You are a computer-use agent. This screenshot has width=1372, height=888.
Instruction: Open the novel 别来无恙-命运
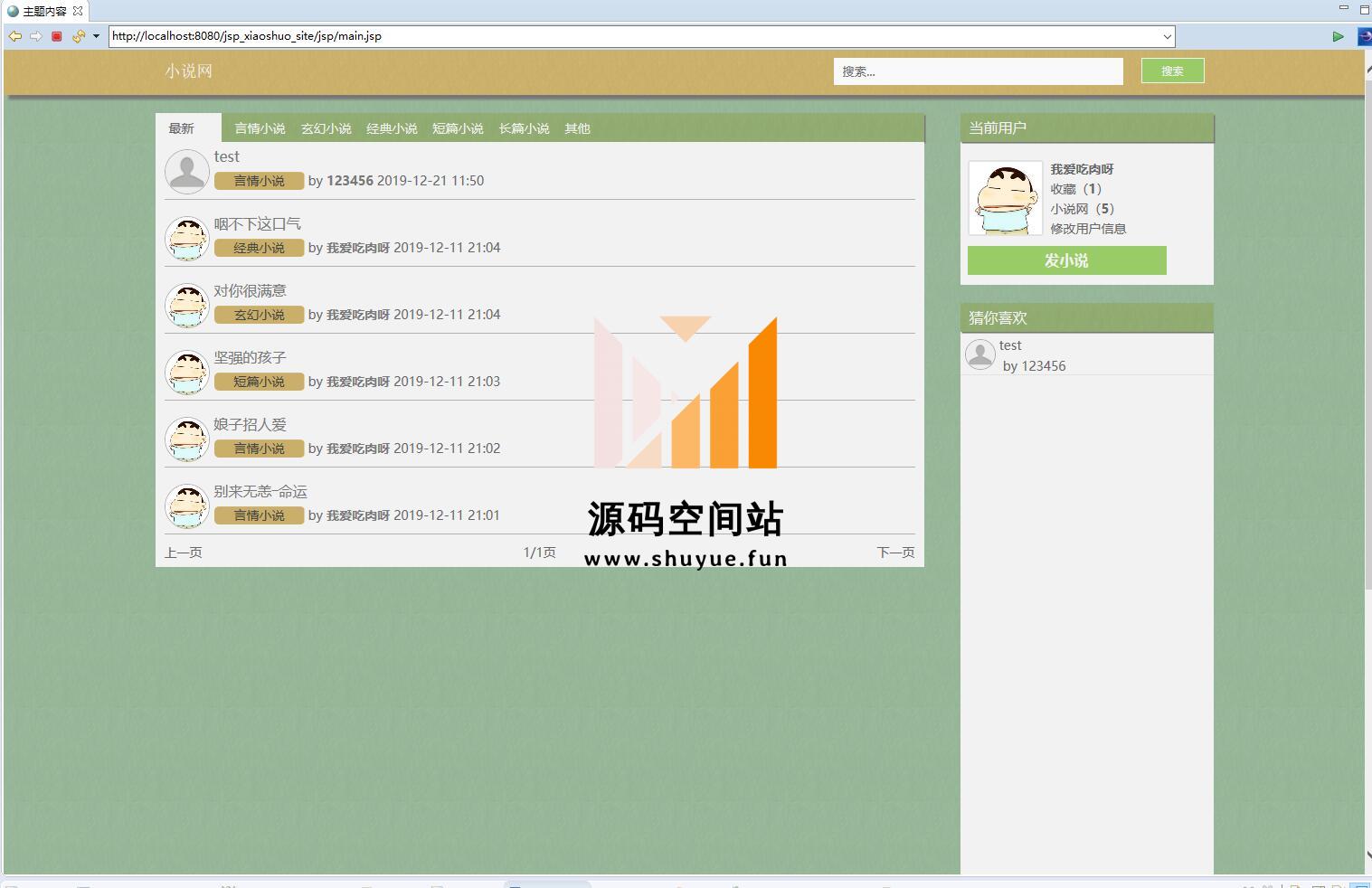[260, 491]
